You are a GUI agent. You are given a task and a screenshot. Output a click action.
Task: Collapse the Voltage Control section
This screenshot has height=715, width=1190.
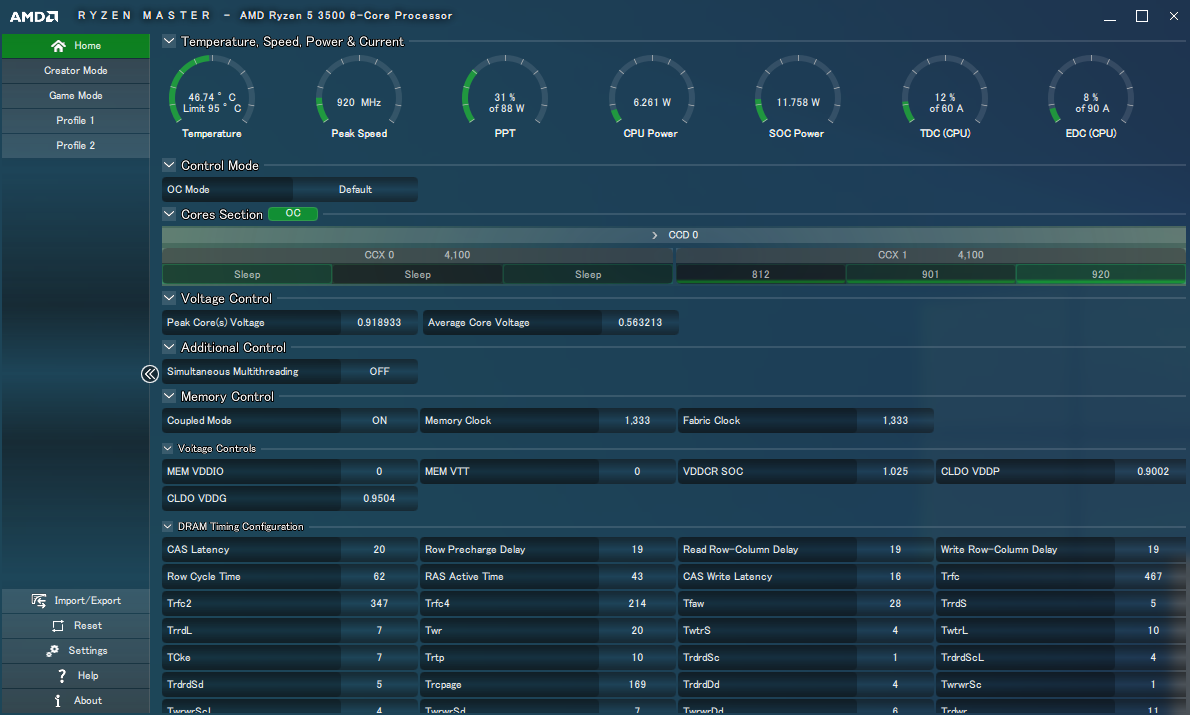tap(169, 299)
